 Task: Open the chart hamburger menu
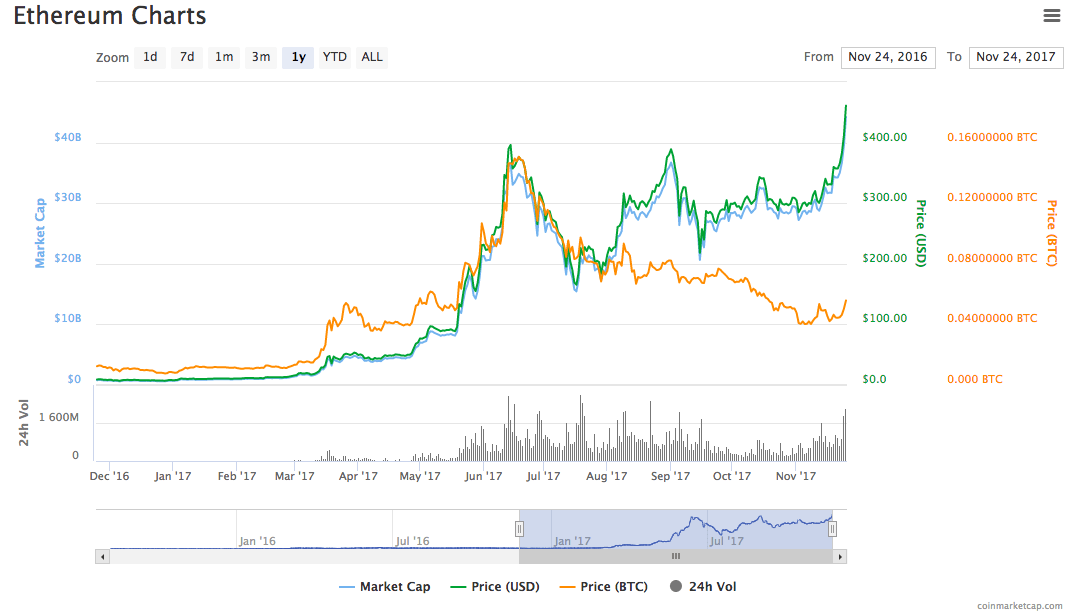click(x=1051, y=15)
